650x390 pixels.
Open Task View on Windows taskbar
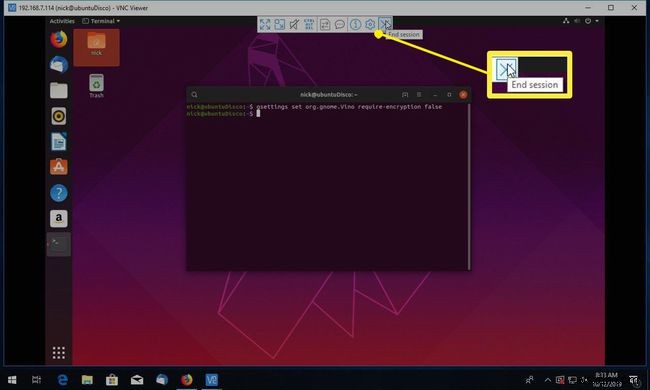pyautogui.click(x=36, y=380)
